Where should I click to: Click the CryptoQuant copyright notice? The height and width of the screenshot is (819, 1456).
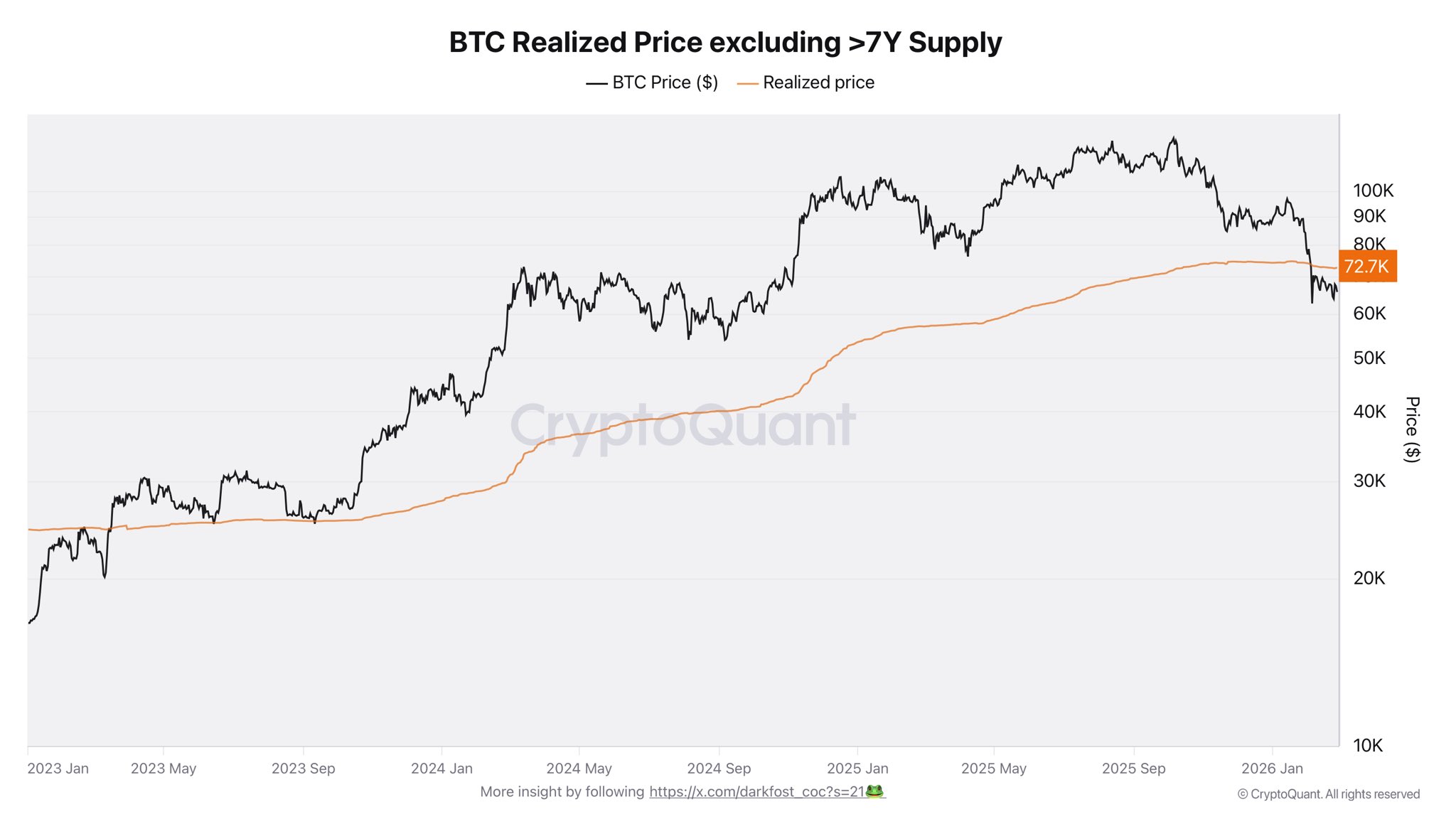pos(1328,794)
